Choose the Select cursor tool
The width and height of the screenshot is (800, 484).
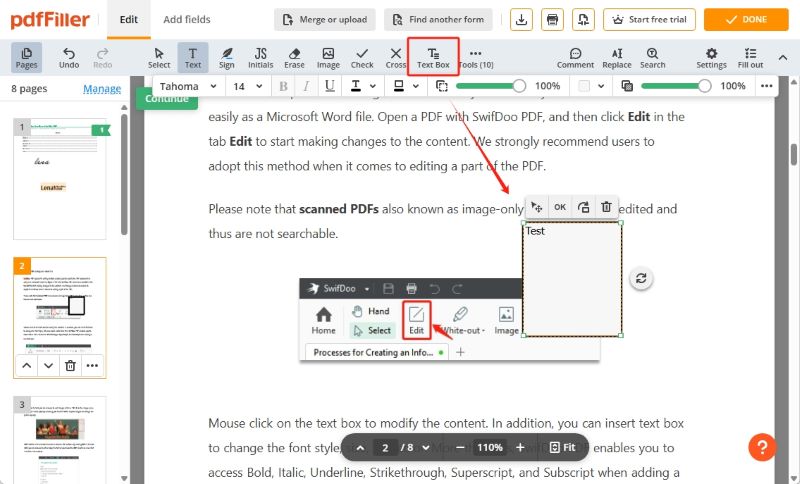[x=159, y=58]
